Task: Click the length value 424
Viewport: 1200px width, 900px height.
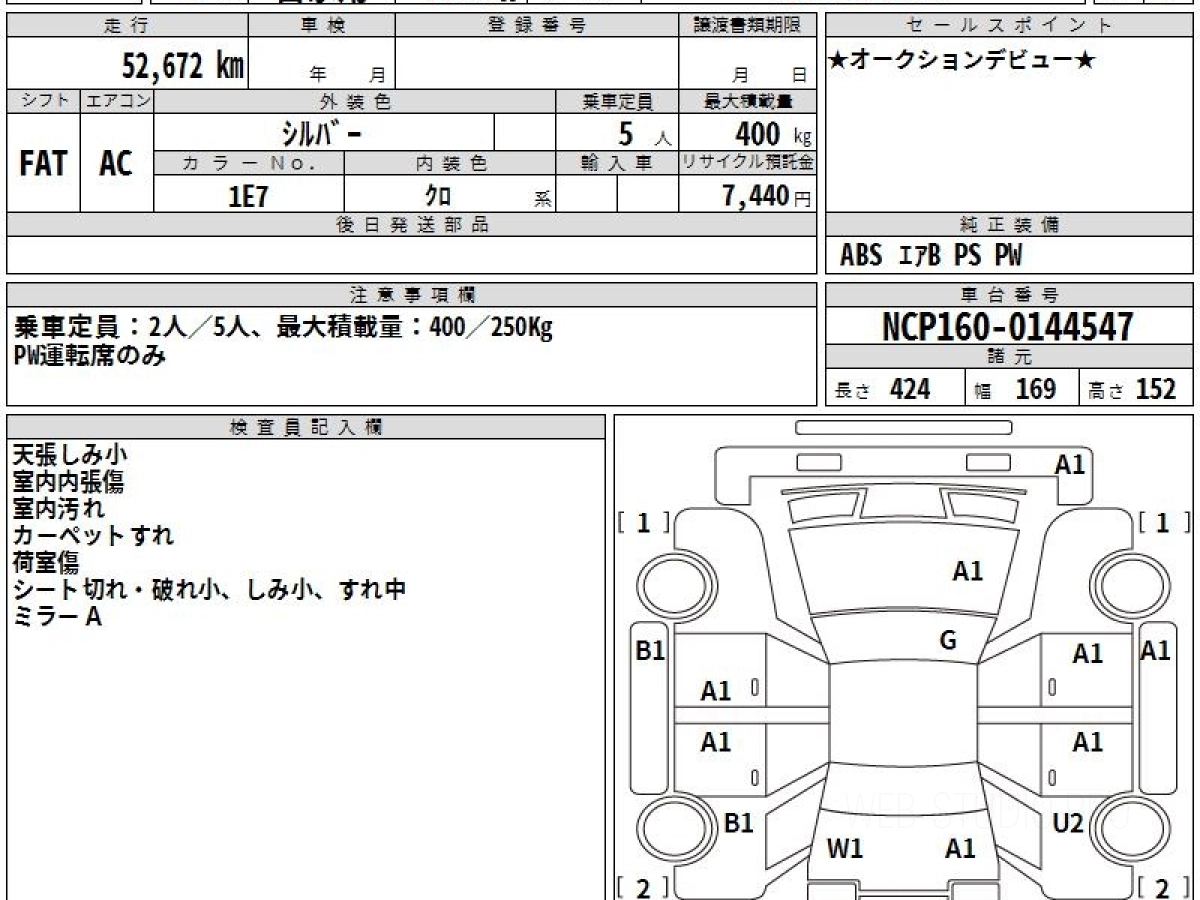Action: (909, 389)
